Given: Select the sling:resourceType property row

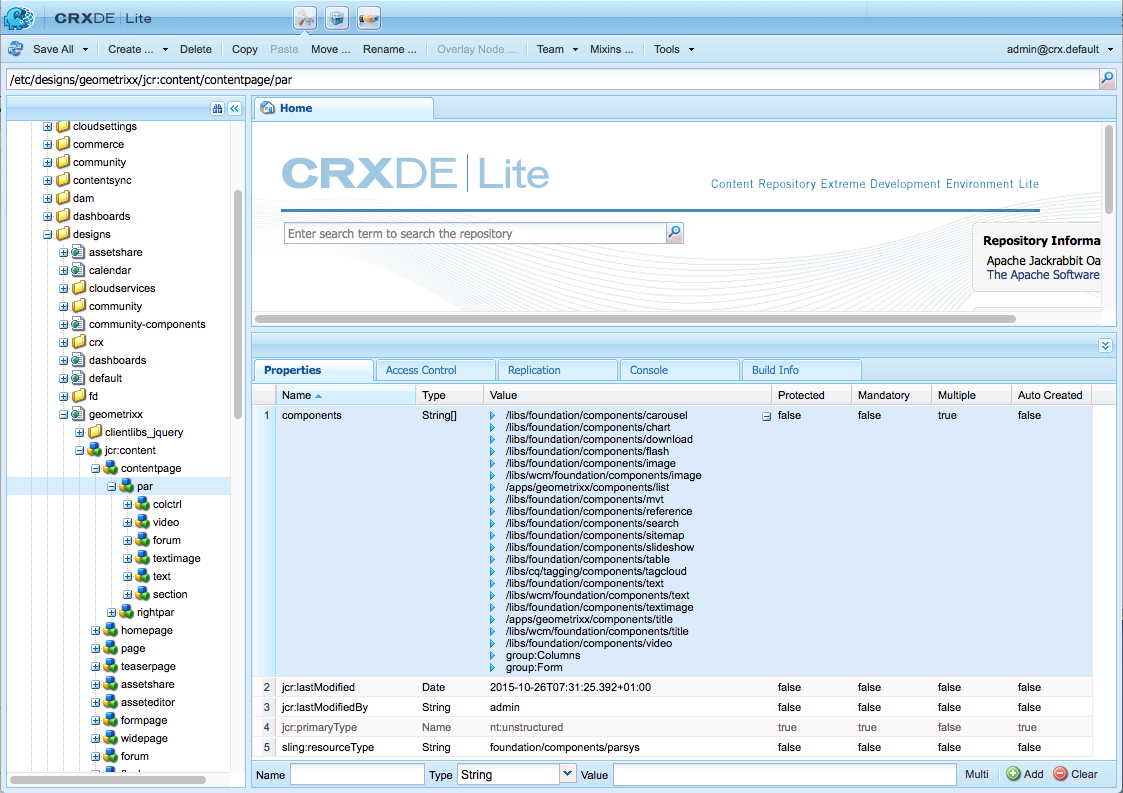Looking at the screenshot, I should click(672, 747).
